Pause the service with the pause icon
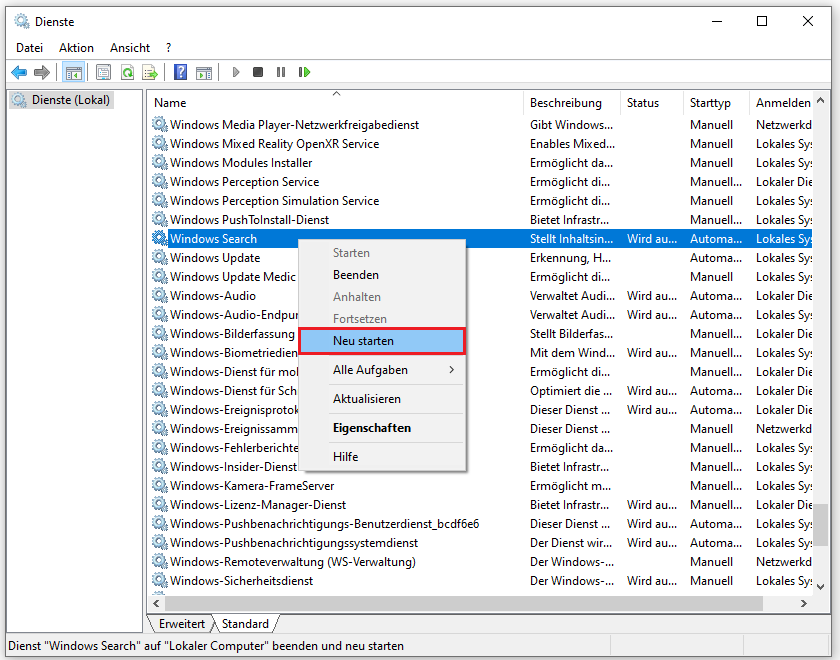840x660 pixels. [x=281, y=71]
